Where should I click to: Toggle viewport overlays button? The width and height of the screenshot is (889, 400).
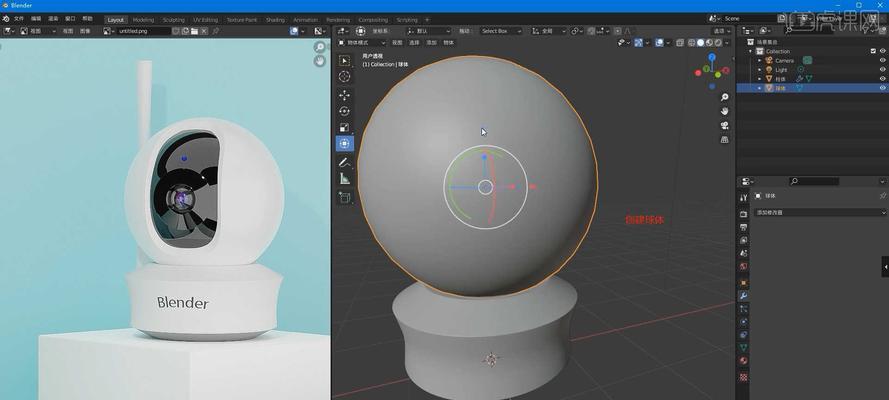659,42
